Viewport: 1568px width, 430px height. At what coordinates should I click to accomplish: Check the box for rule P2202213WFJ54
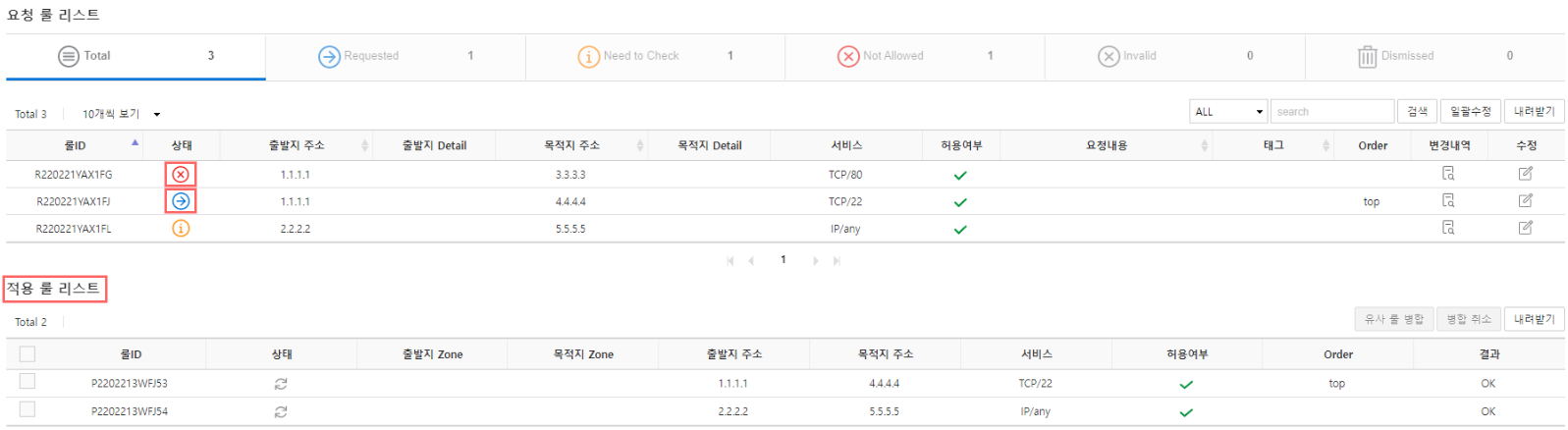pos(27,409)
